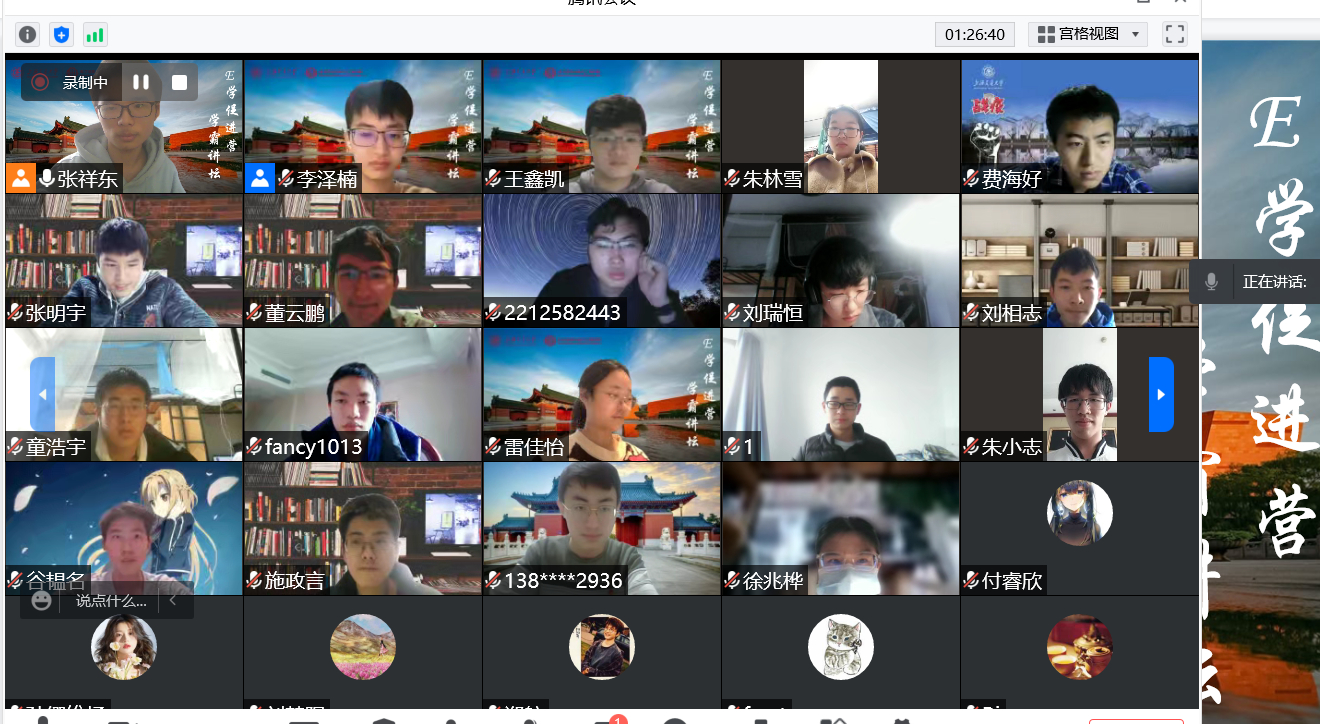Check the green network signal icon
The width and height of the screenshot is (1320, 724).
tap(95, 35)
